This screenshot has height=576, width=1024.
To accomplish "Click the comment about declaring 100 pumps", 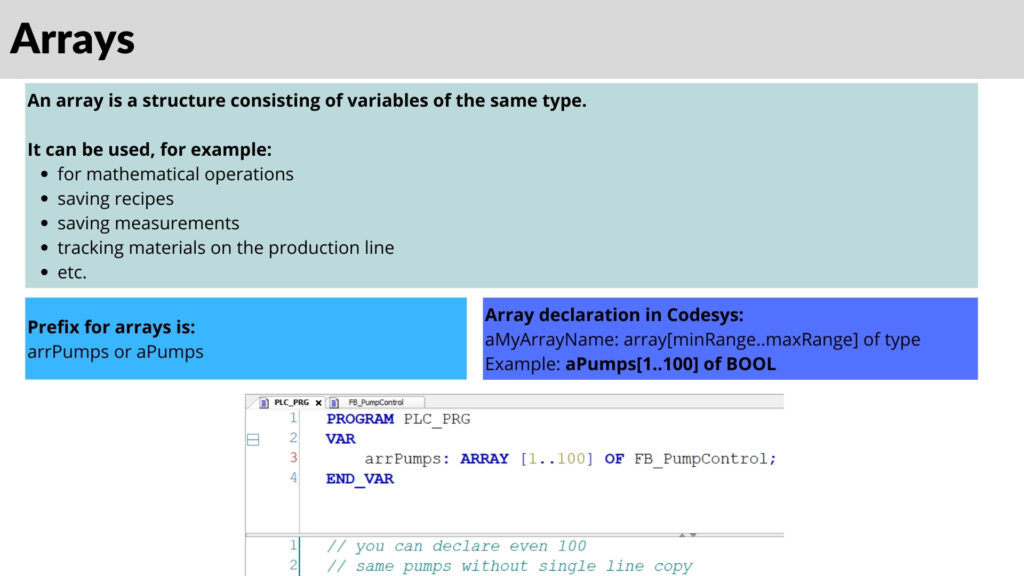I will (460, 546).
